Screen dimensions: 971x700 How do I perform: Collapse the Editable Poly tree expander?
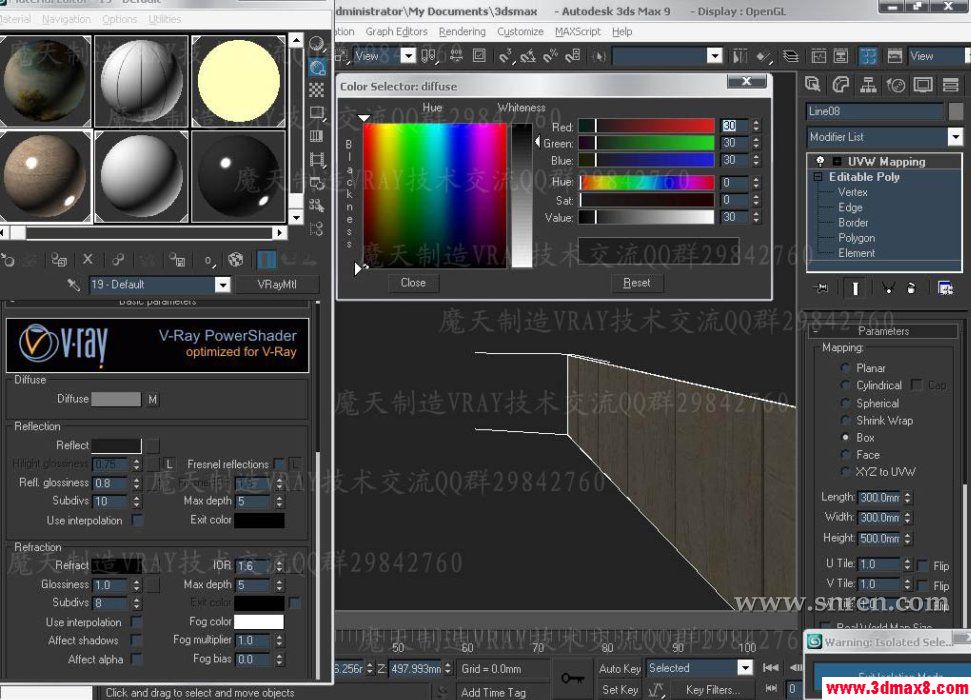[818, 177]
